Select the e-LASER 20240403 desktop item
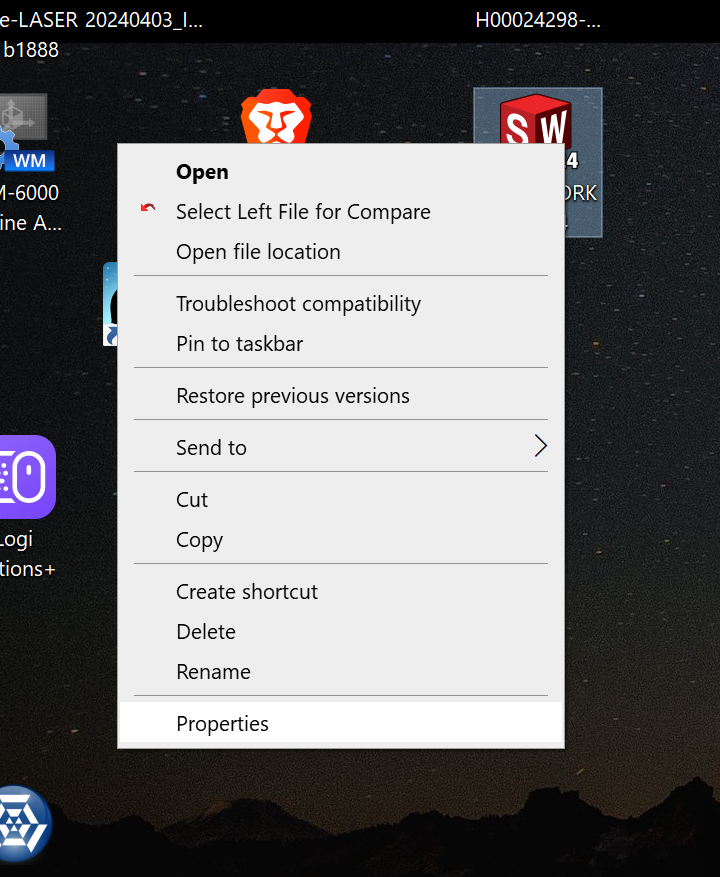720x877 pixels. (100, 21)
